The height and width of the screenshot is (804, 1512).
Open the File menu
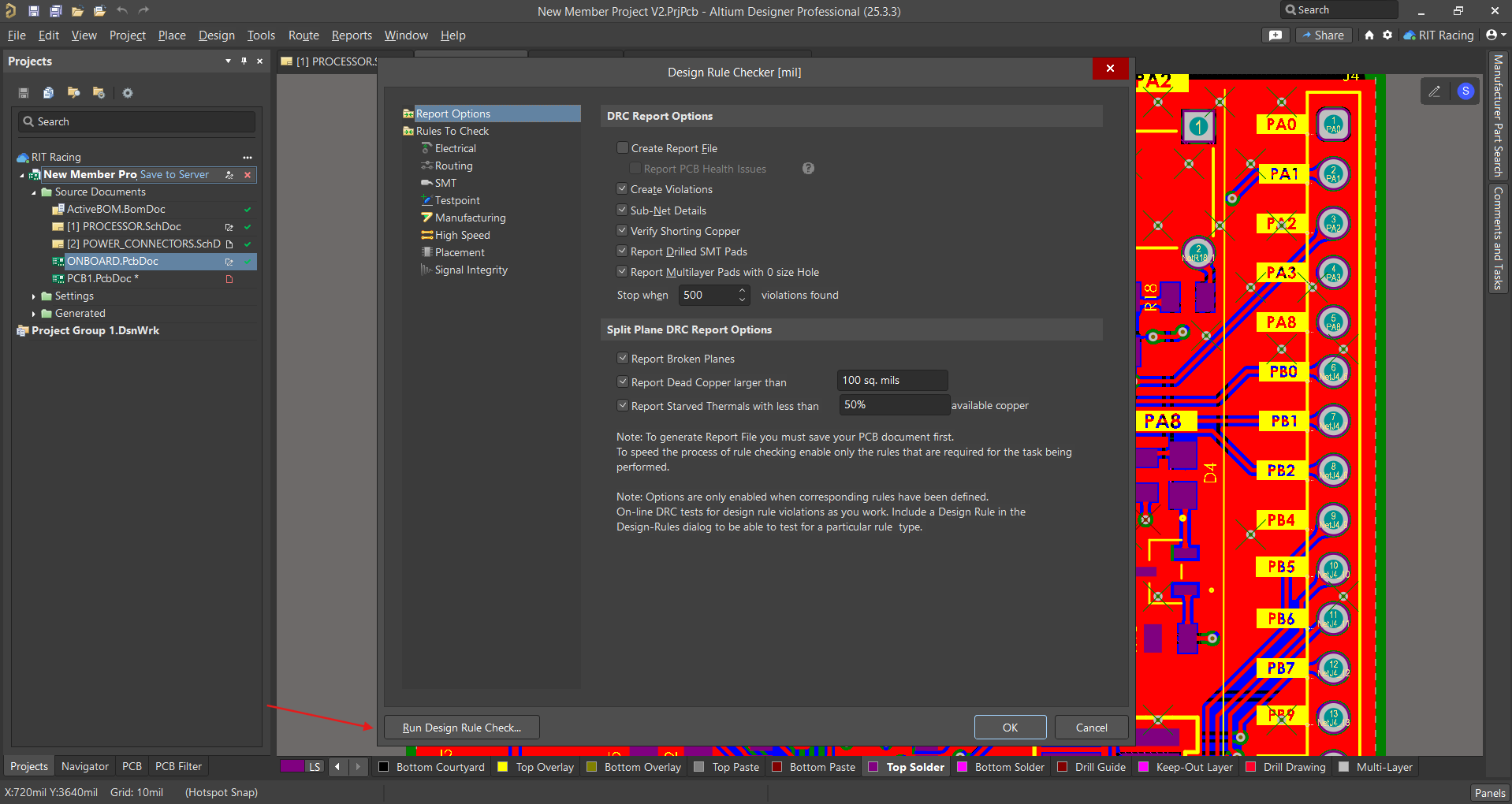[x=17, y=35]
